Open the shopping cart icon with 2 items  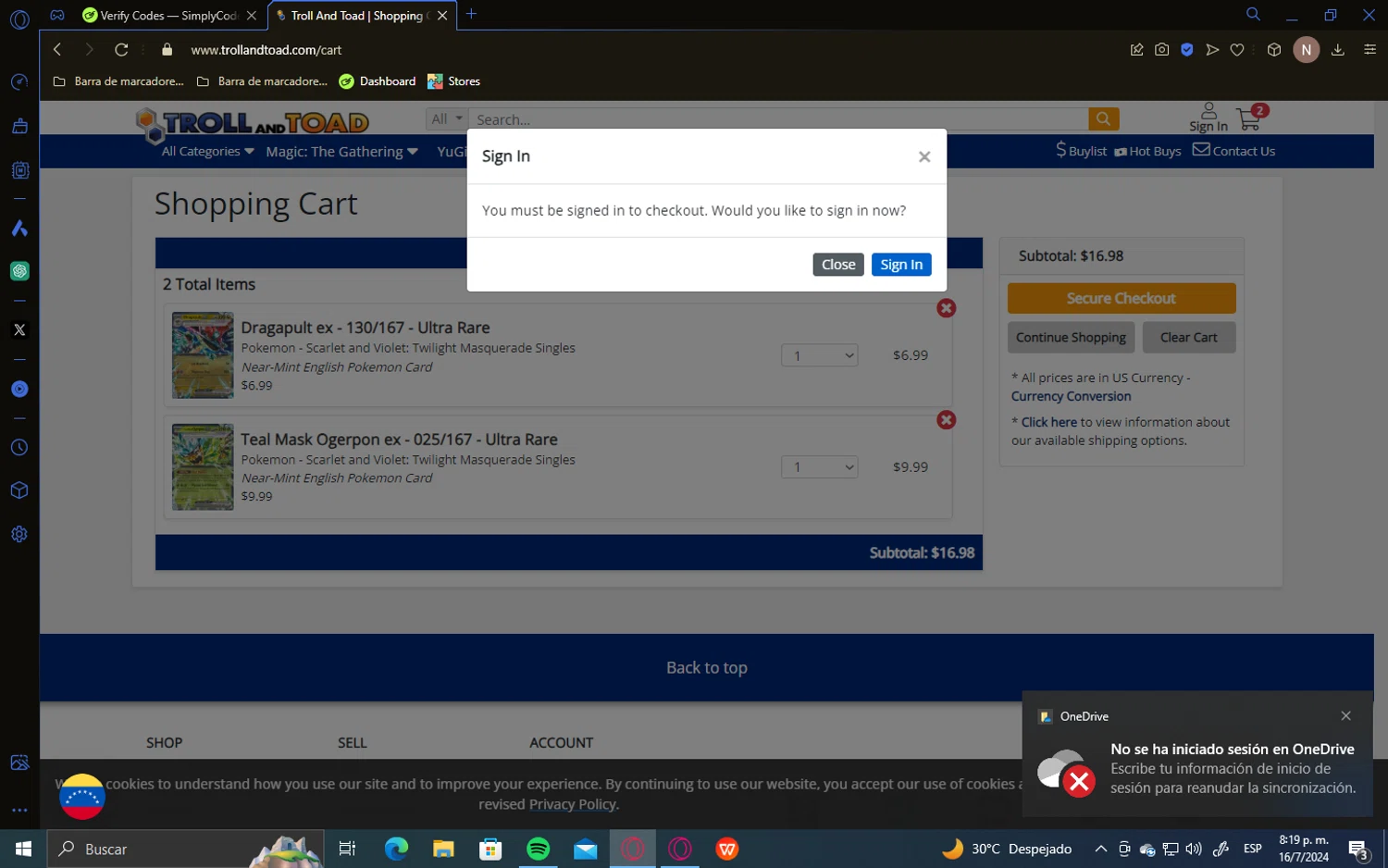pos(1251,118)
